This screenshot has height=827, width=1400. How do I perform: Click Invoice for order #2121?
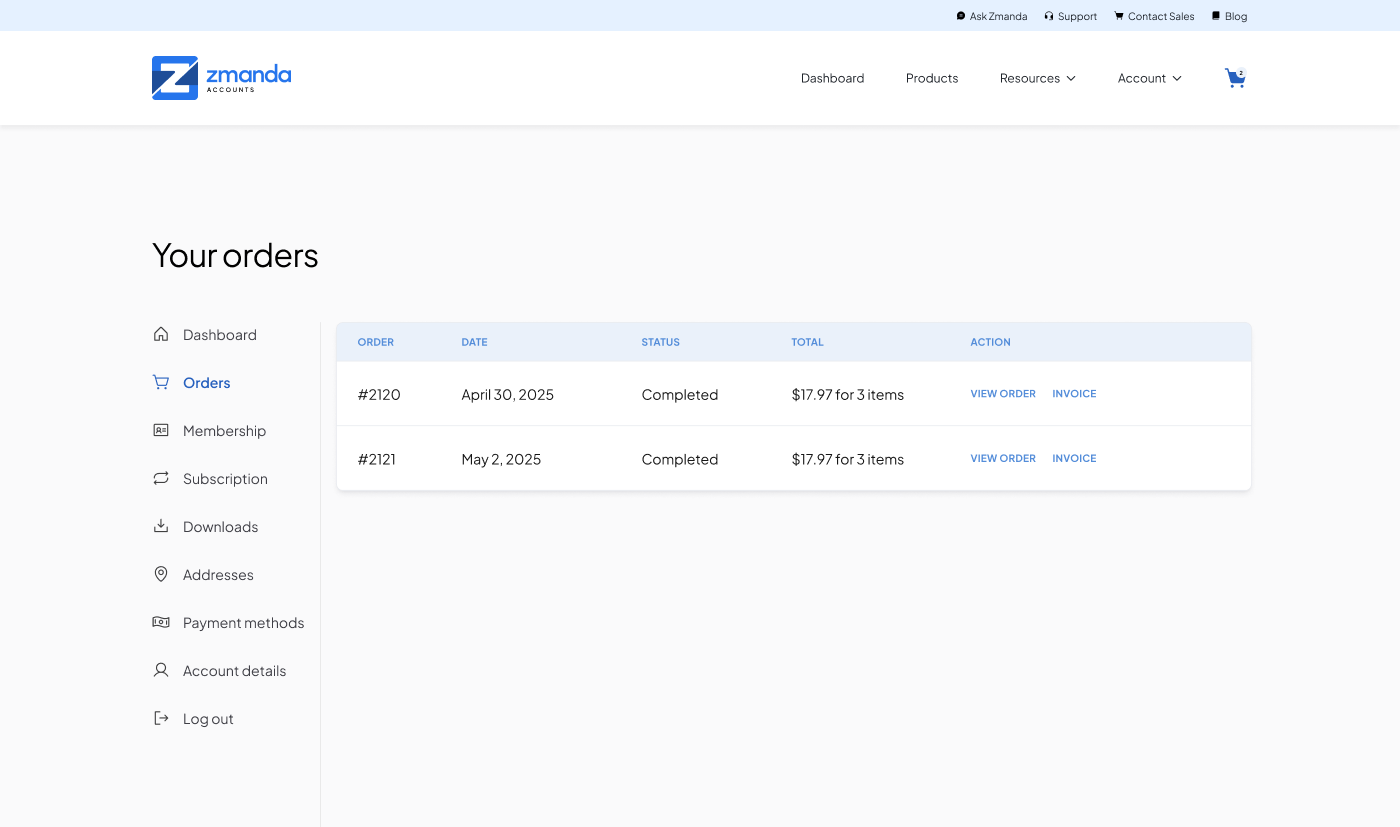click(x=1074, y=458)
